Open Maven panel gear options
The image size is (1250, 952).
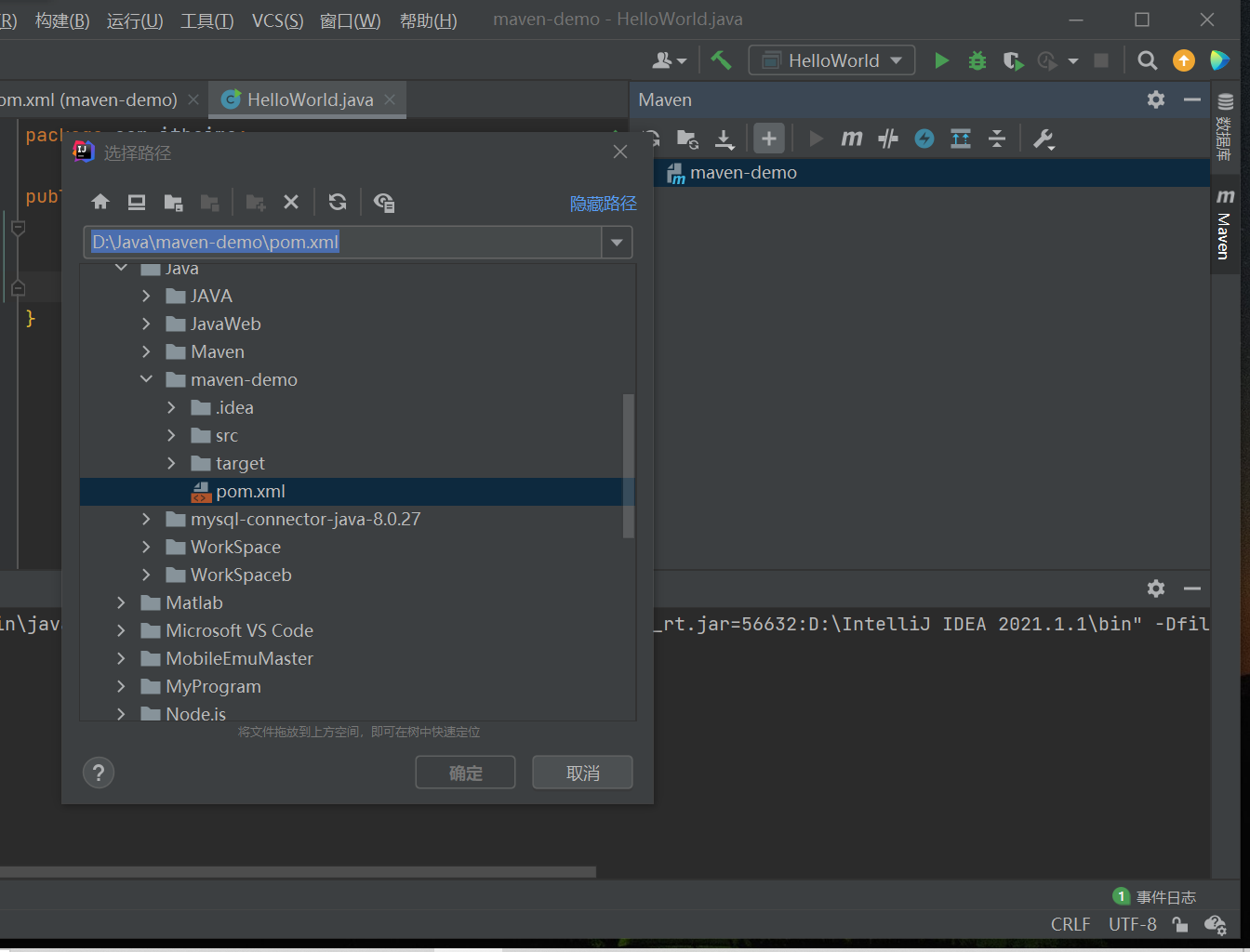[1156, 99]
